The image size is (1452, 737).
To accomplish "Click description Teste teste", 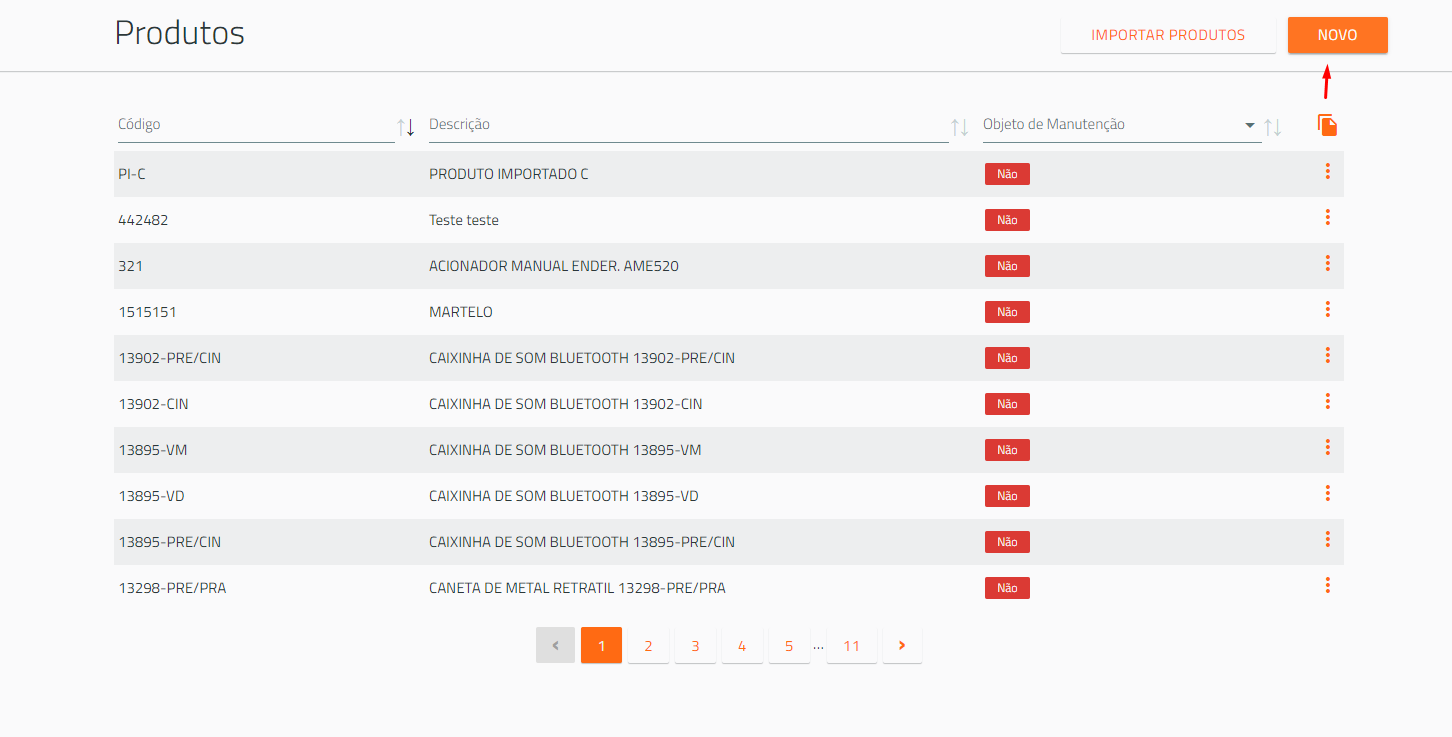I will click(x=464, y=220).
